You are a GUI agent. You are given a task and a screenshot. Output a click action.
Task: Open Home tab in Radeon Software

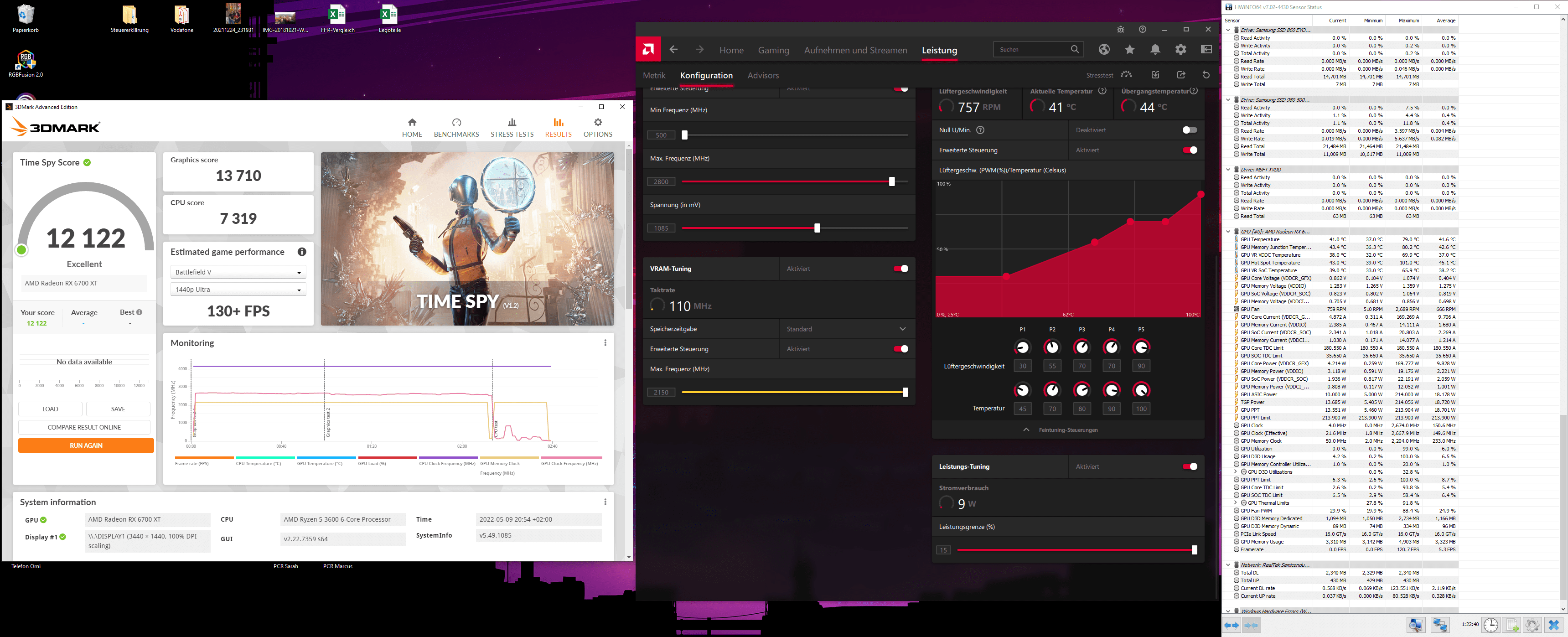[x=731, y=50]
